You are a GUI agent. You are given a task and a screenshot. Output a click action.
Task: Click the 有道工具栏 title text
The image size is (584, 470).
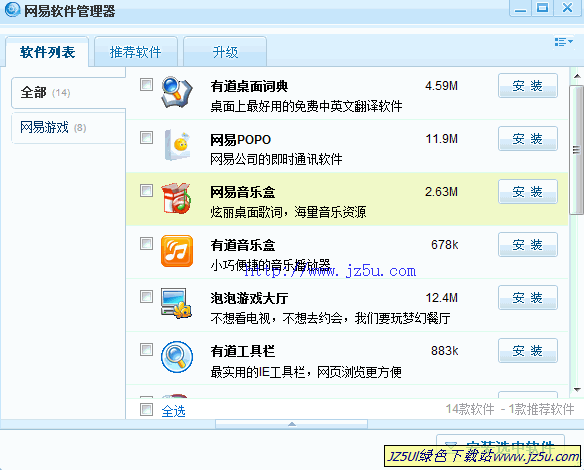pyautogui.click(x=243, y=351)
